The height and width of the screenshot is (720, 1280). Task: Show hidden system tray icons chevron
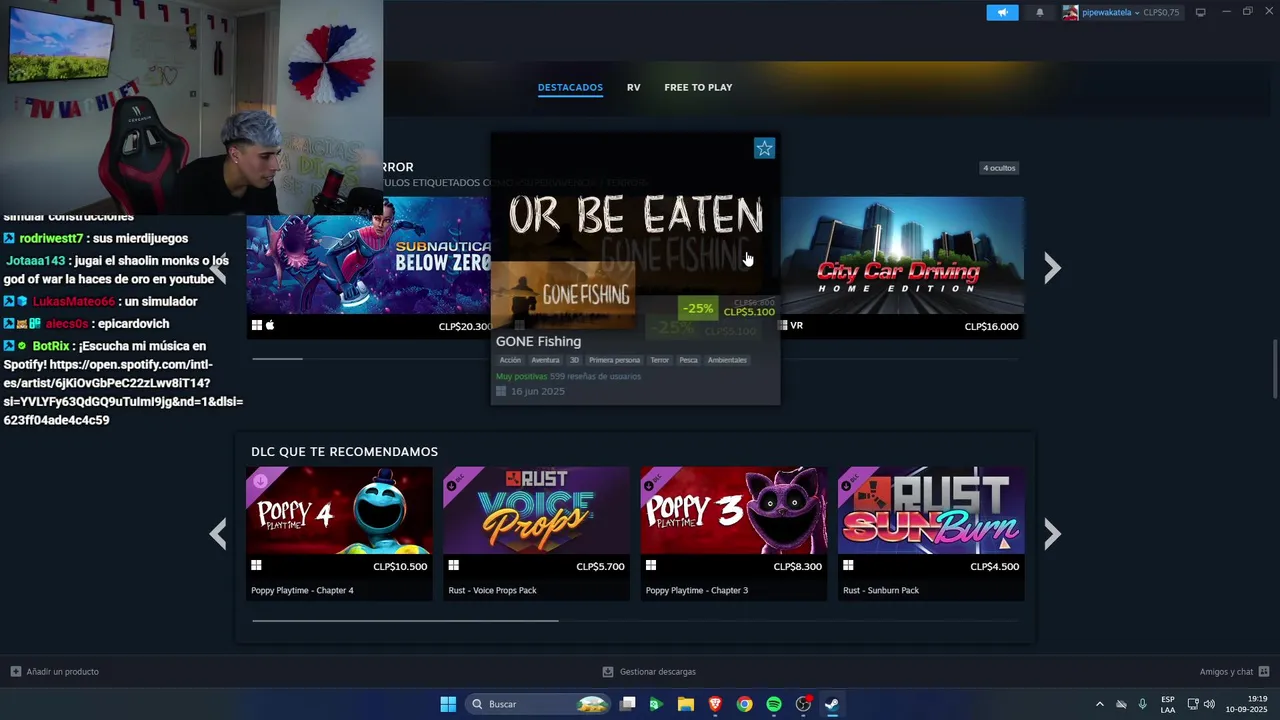click(x=1100, y=704)
